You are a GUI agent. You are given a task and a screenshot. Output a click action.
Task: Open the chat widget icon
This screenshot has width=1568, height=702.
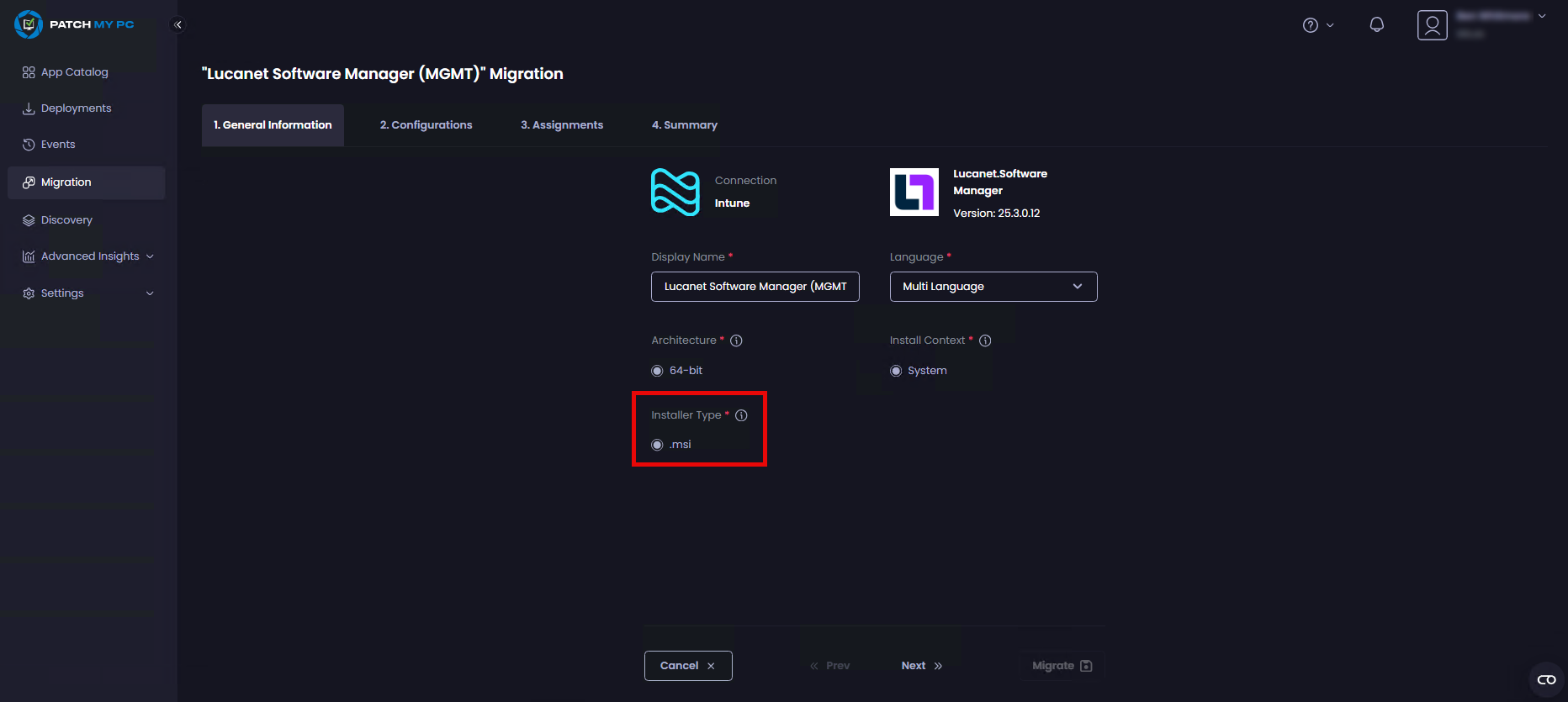click(x=1547, y=679)
